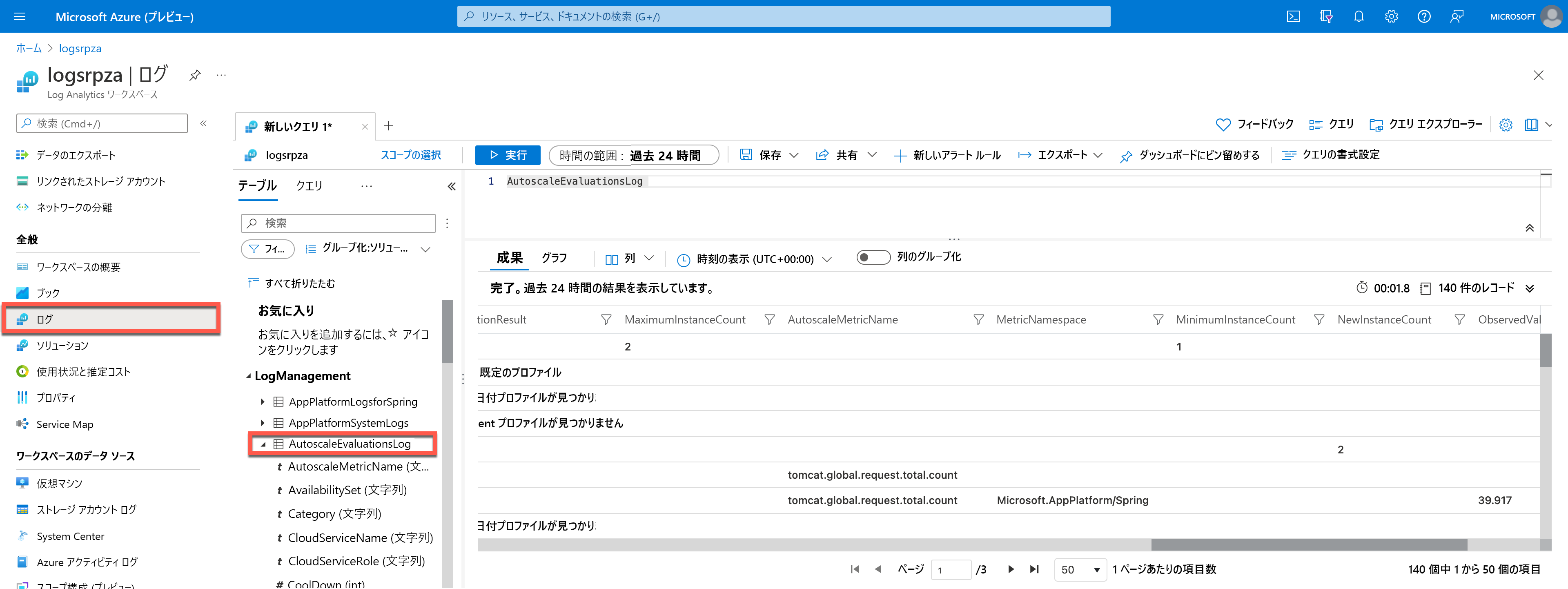Image resolution: width=1568 pixels, height=589 pixels.
Task: Open the help question mark icon
Action: pyautogui.click(x=1424, y=16)
